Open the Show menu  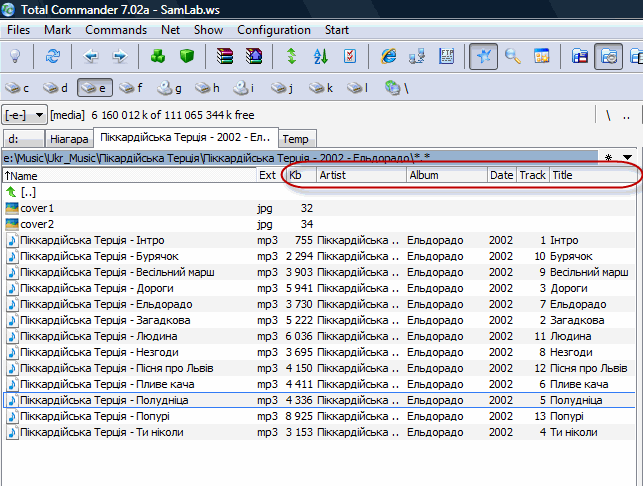(208, 30)
